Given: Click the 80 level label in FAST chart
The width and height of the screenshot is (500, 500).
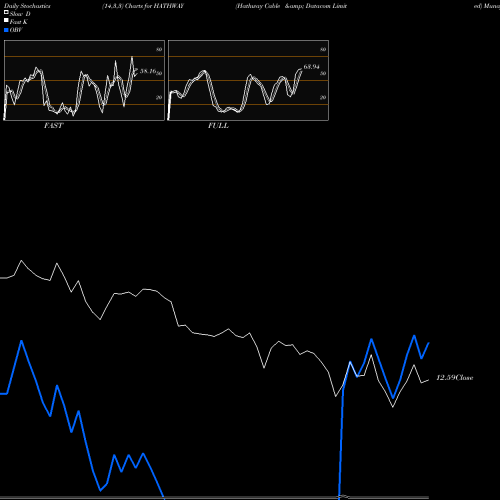Looking at the screenshot, I should 159,49.
